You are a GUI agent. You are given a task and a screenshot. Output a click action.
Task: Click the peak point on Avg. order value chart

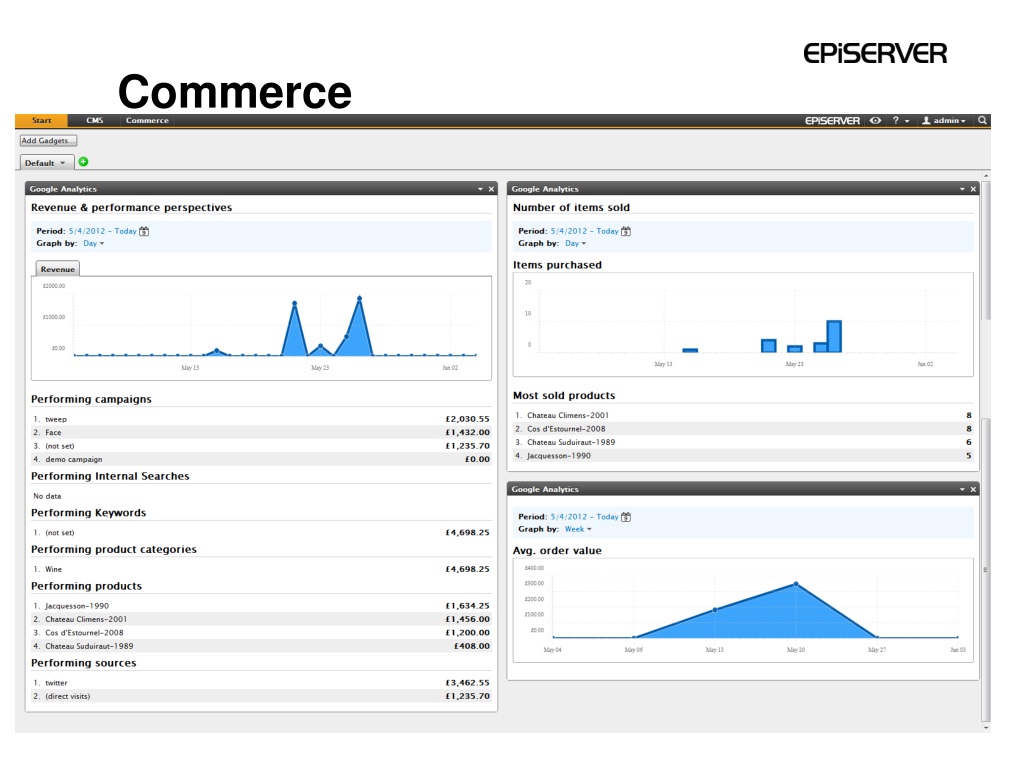795,584
